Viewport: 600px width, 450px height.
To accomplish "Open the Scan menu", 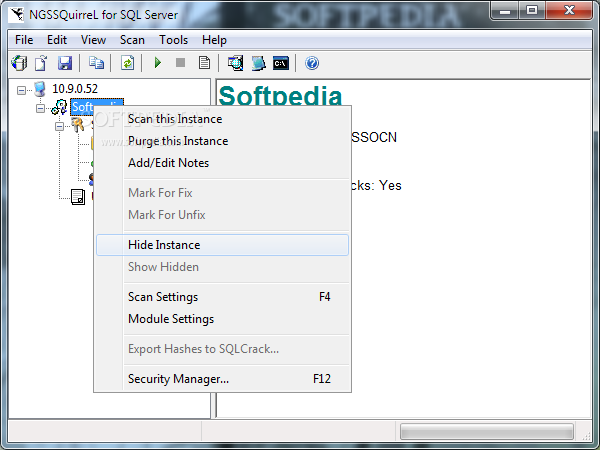I will click(132, 40).
